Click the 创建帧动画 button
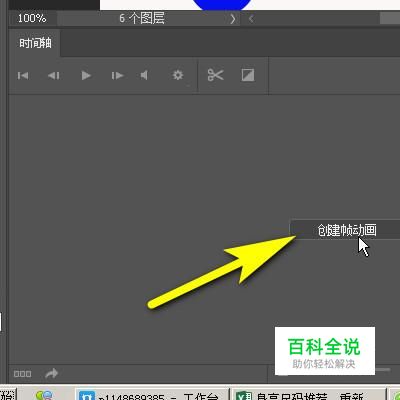The width and height of the screenshot is (400, 400). tap(345, 230)
